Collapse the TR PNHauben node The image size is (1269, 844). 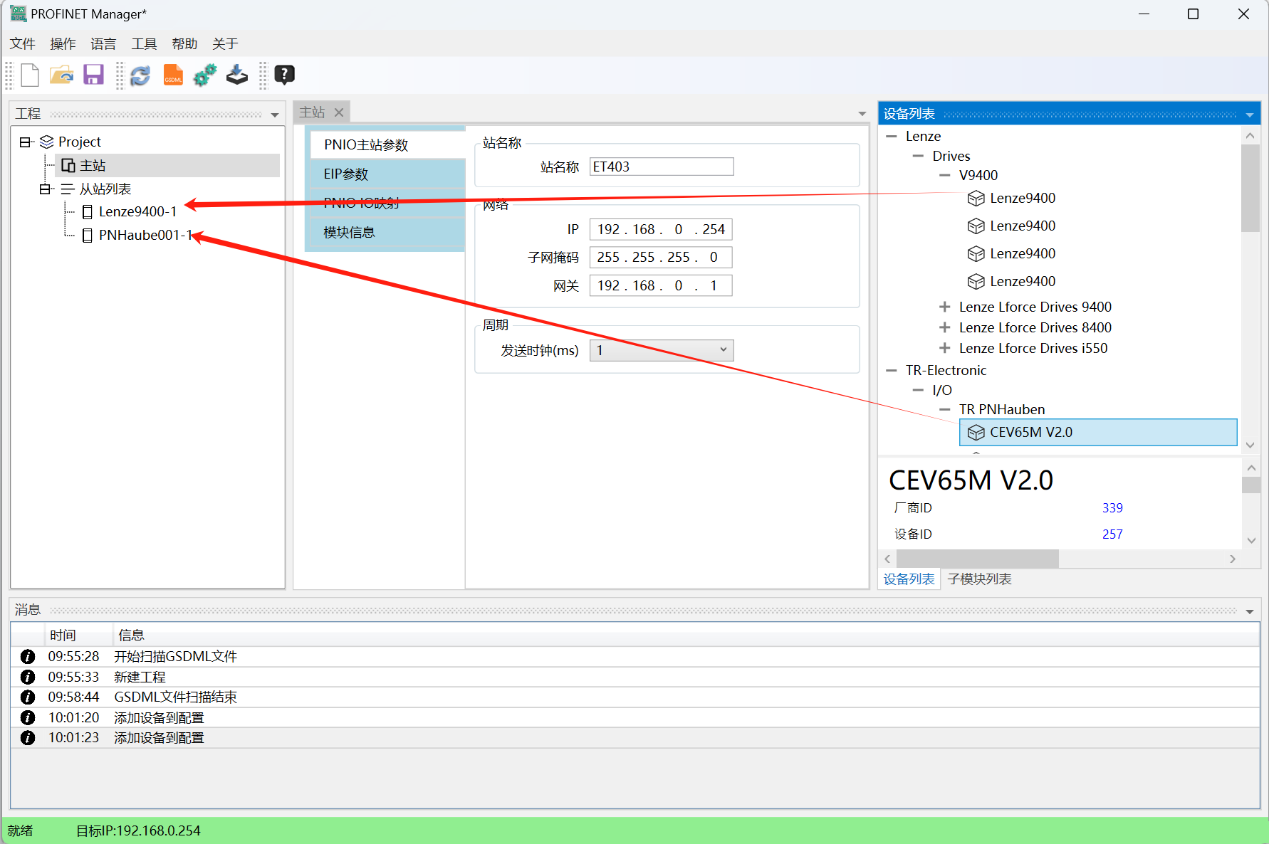(x=944, y=409)
